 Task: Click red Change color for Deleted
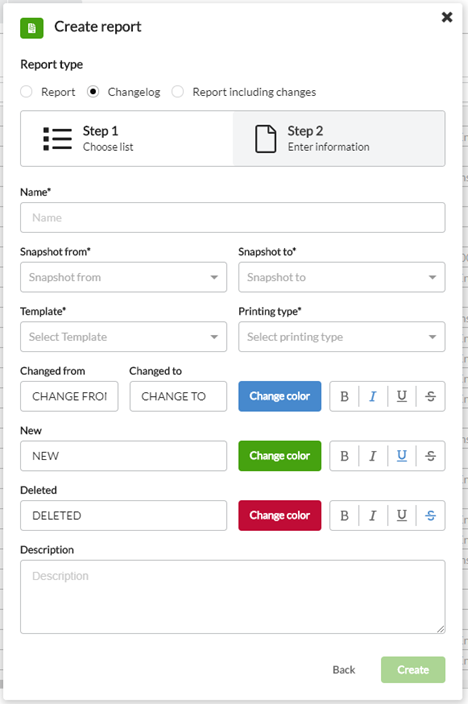(280, 515)
